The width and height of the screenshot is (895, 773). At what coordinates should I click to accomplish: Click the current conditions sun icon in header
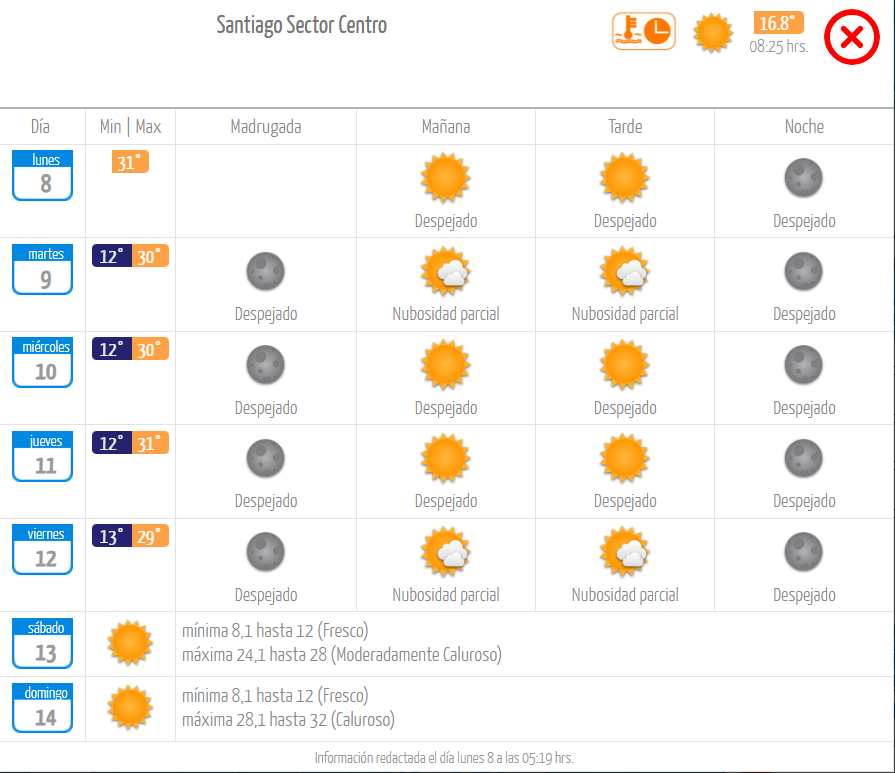[713, 33]
